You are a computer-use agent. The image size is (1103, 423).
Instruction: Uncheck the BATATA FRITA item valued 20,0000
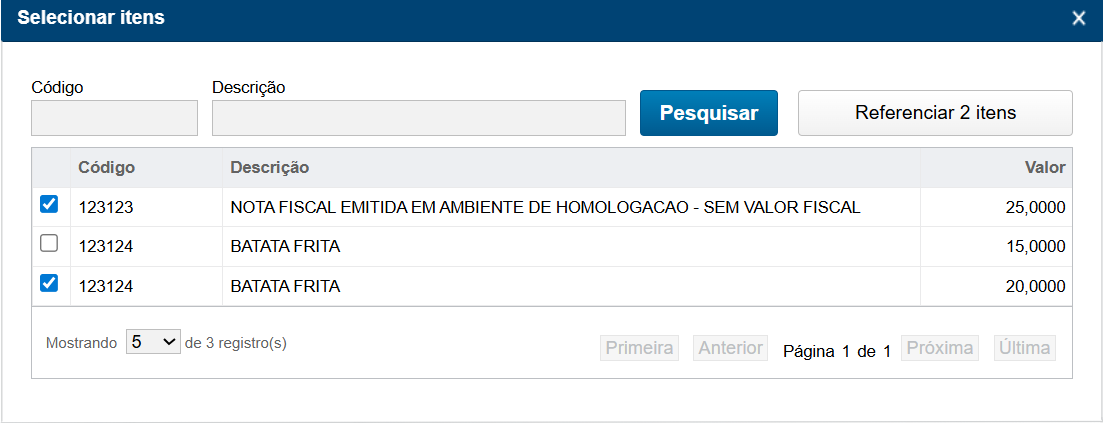pos(48,284)
